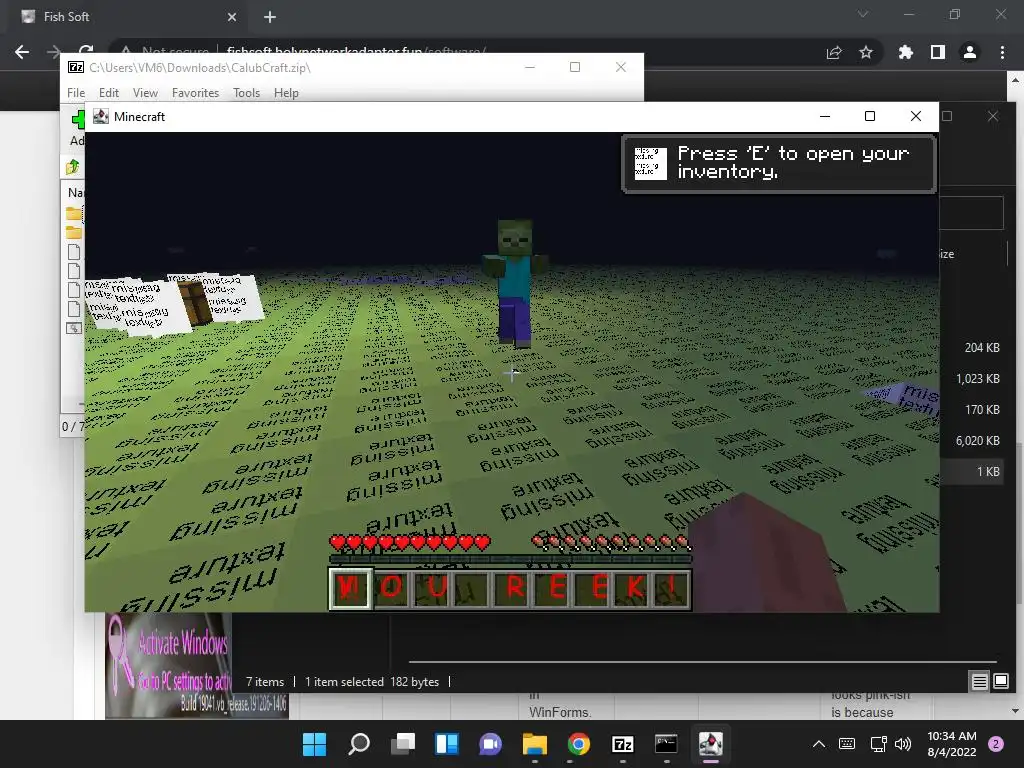The width and height of the screenshot is (1024, 768).
Task: Select the first hotbar slot in Minecraft
Action: tap(350, 588)
